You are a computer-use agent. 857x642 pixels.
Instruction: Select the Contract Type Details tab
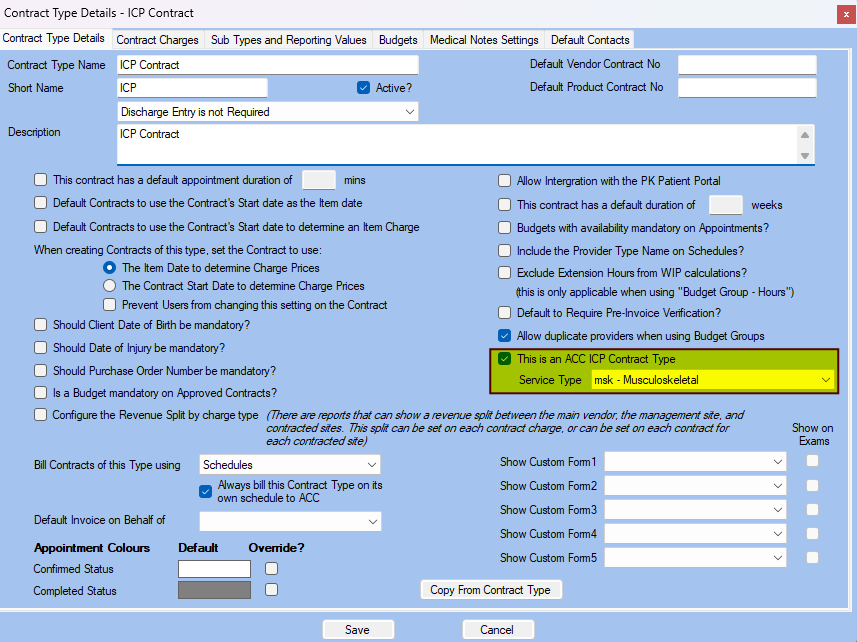54,38
